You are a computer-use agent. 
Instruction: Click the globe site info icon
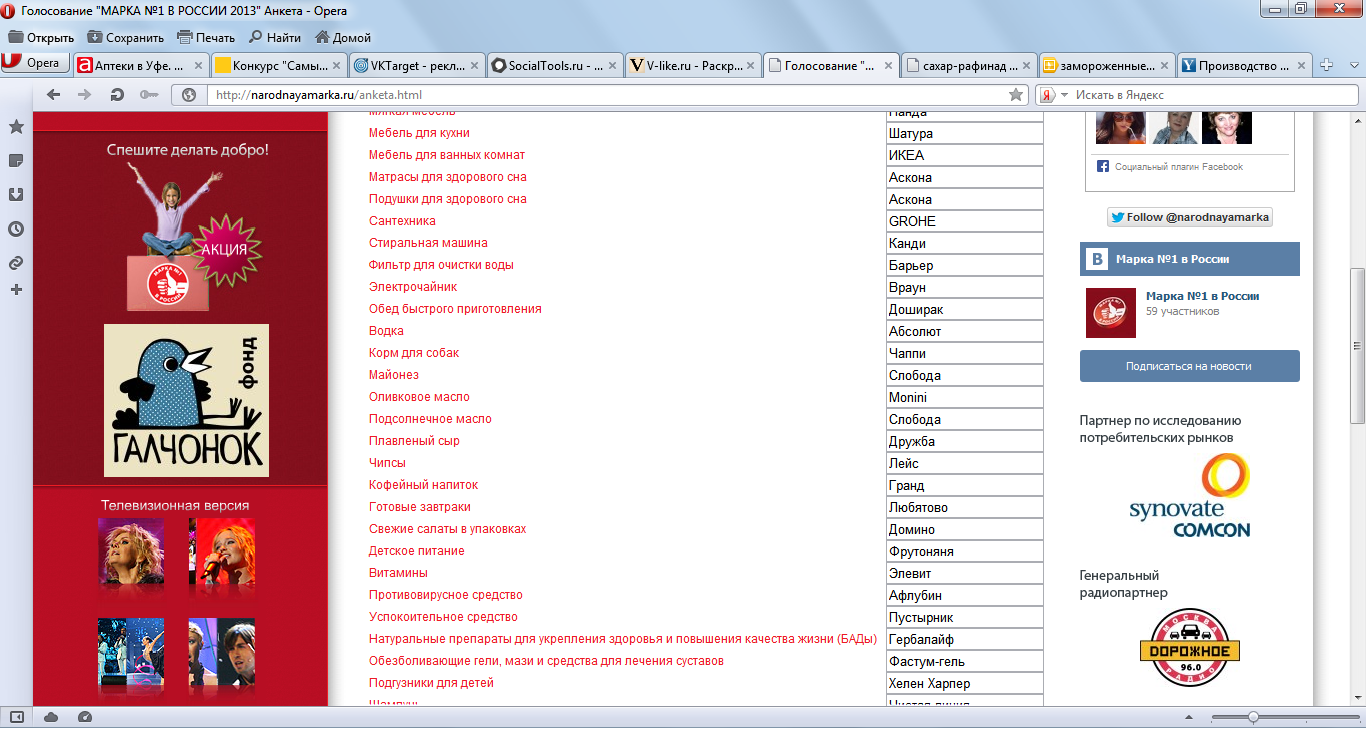pos(189,95)
